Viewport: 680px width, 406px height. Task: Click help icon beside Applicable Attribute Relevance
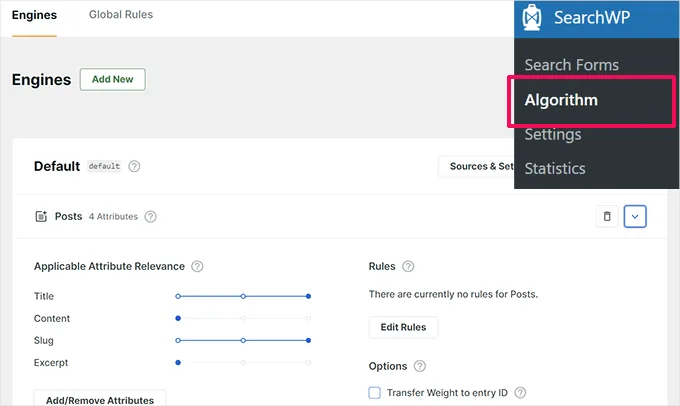click(197, 267)
